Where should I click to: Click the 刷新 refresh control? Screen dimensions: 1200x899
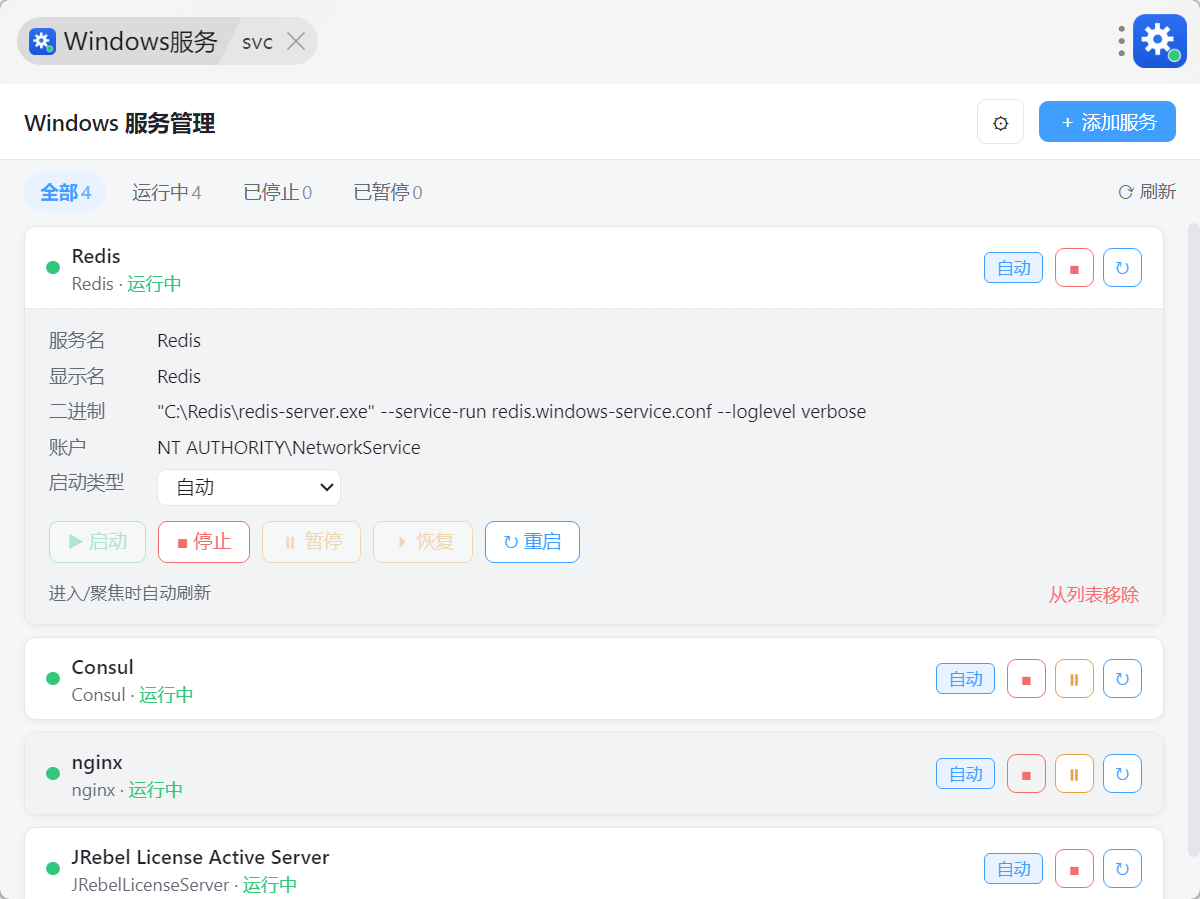(1147, 192)
